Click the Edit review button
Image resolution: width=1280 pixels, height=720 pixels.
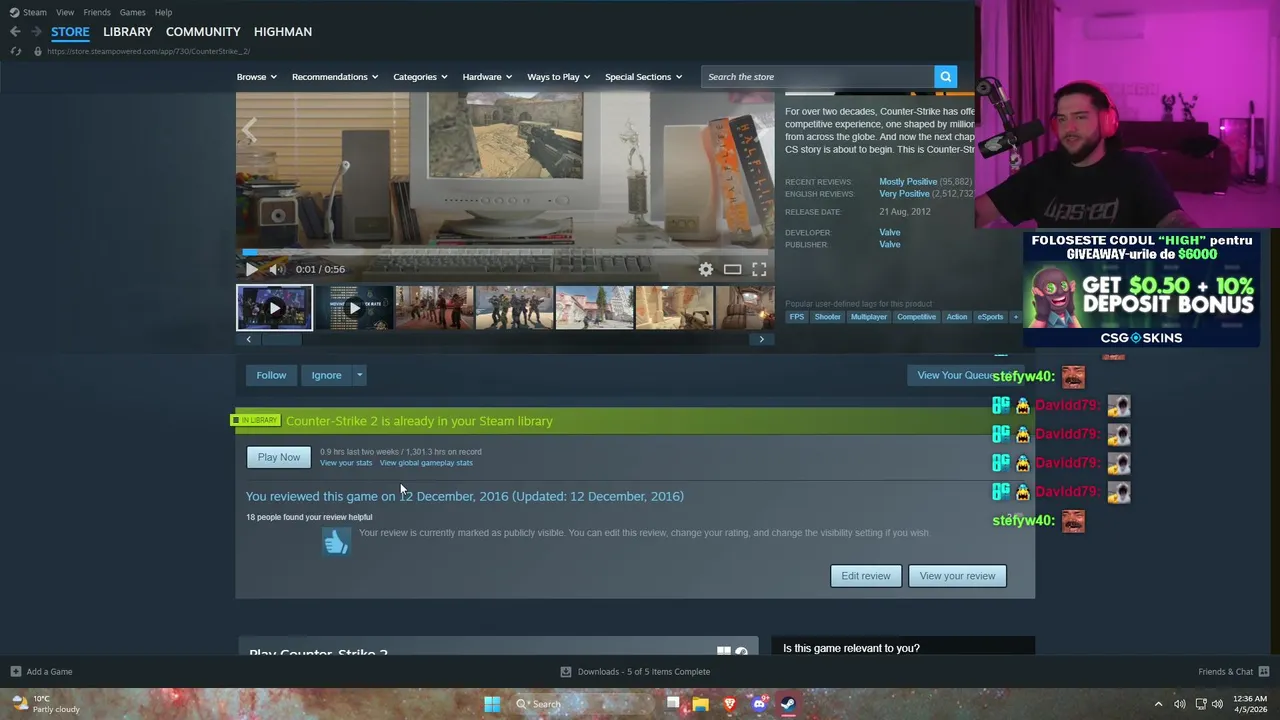coord(866,576)
